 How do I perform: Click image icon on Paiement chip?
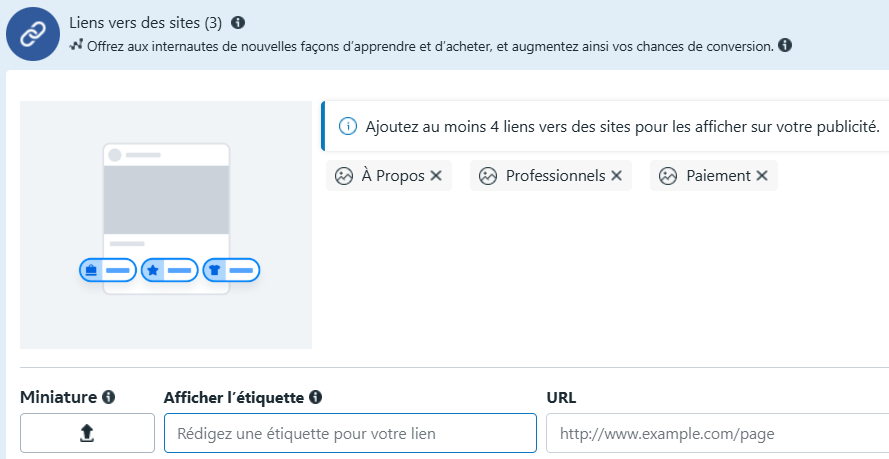tap(668, 176)
